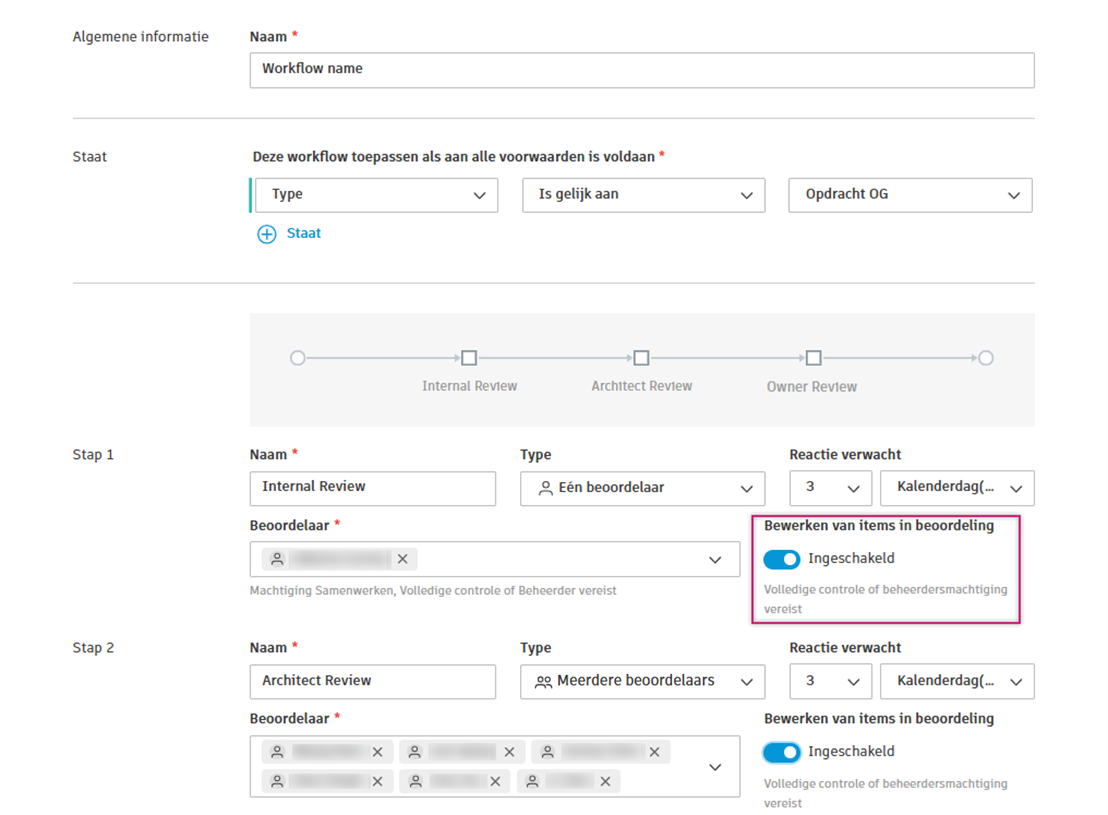Click the Workflow name input field

click(x=642, y=70)
